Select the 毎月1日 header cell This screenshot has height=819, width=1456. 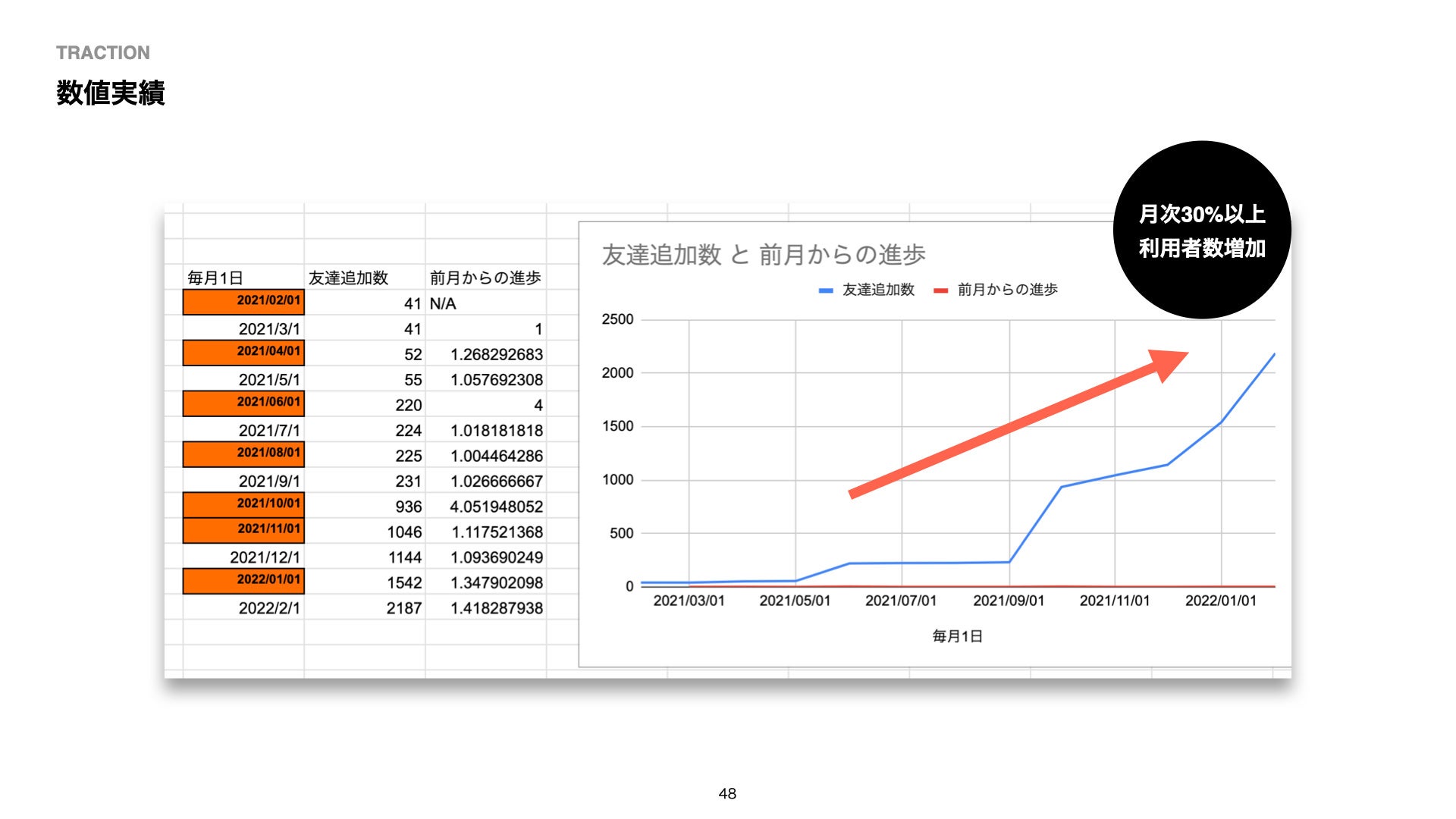click(x=215, y=278)
